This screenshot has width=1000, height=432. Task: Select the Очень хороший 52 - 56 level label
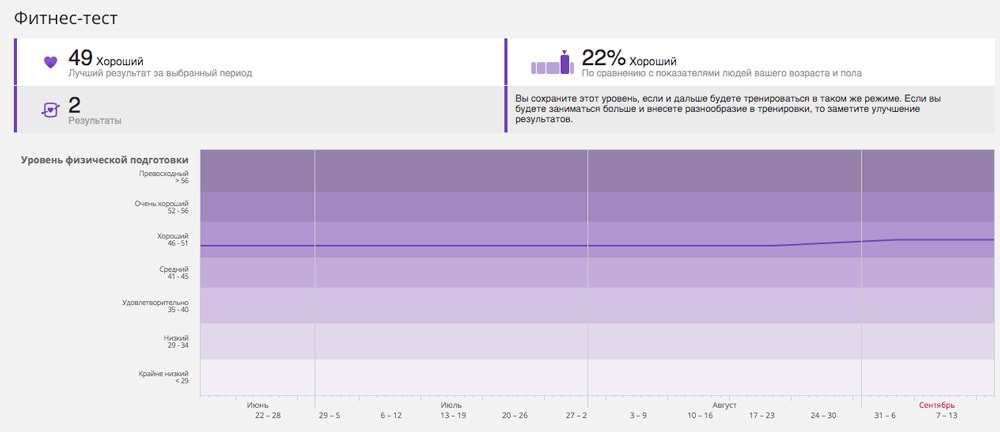coord(162,208)
